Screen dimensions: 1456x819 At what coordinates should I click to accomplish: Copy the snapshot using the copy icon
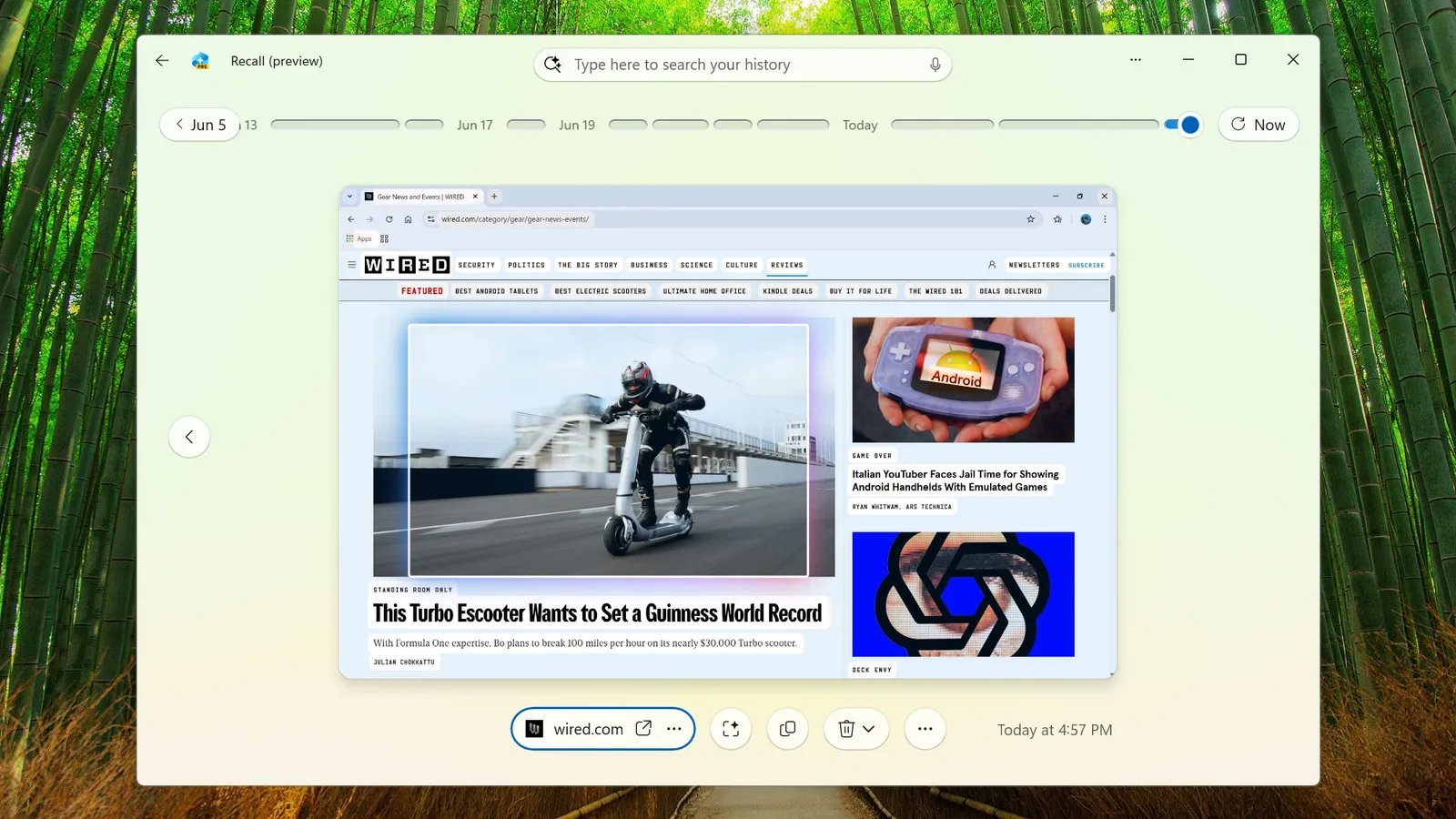[788, 729]
